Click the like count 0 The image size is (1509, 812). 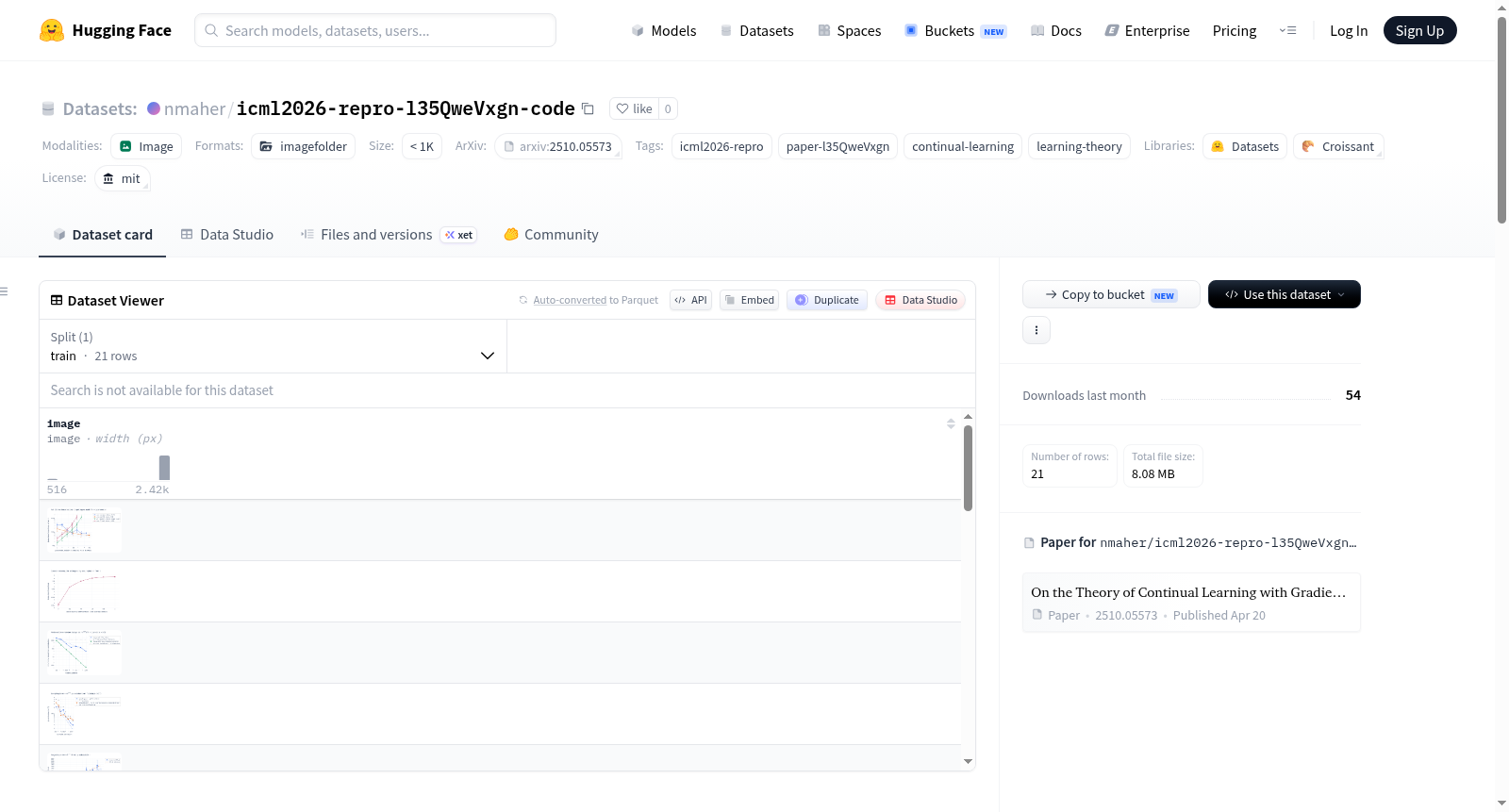[668, 108]
